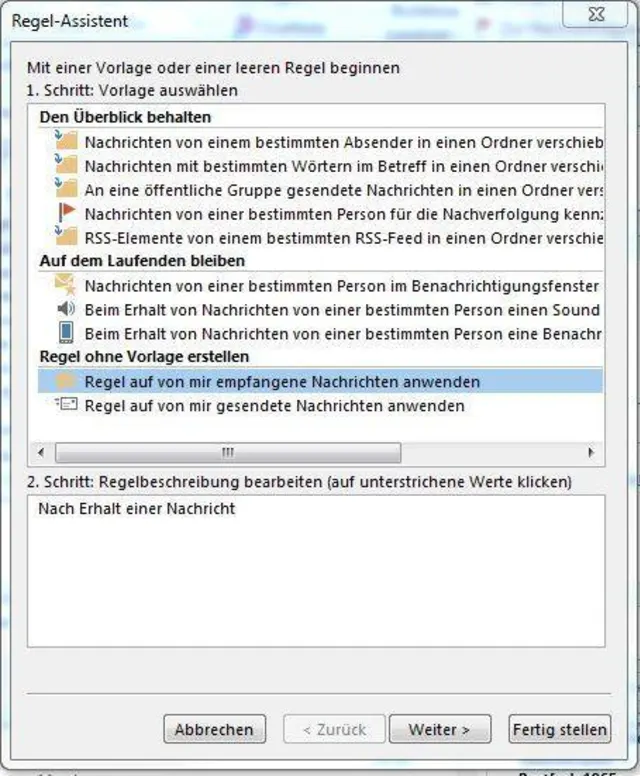
Task: Select 'Regel auf von mir empfangene Nachrichten anwenden'
Action: click(282, 381)
